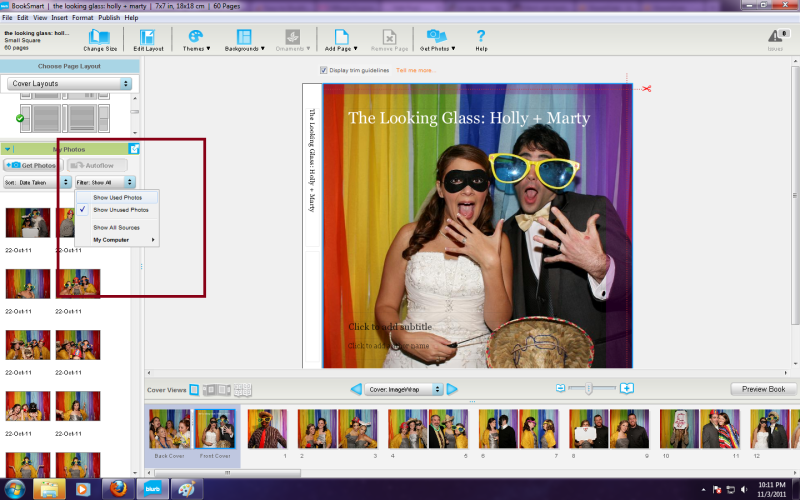Viewport: 800px width, 500px height.
Task: Switch to grid overview icon
Action: [x=243, y=390]
